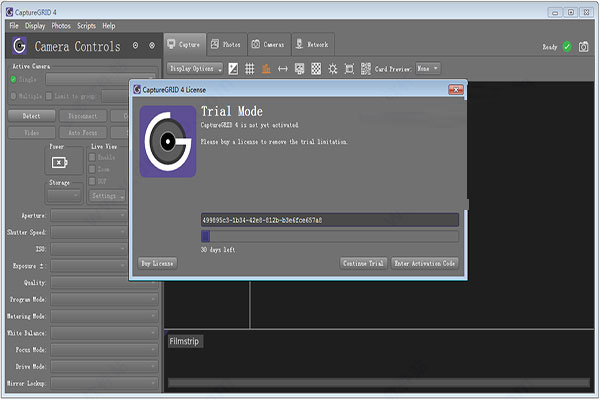Toggle the checkerboard pattern icon
Screen dimensions: 600x400
(316, 69)
